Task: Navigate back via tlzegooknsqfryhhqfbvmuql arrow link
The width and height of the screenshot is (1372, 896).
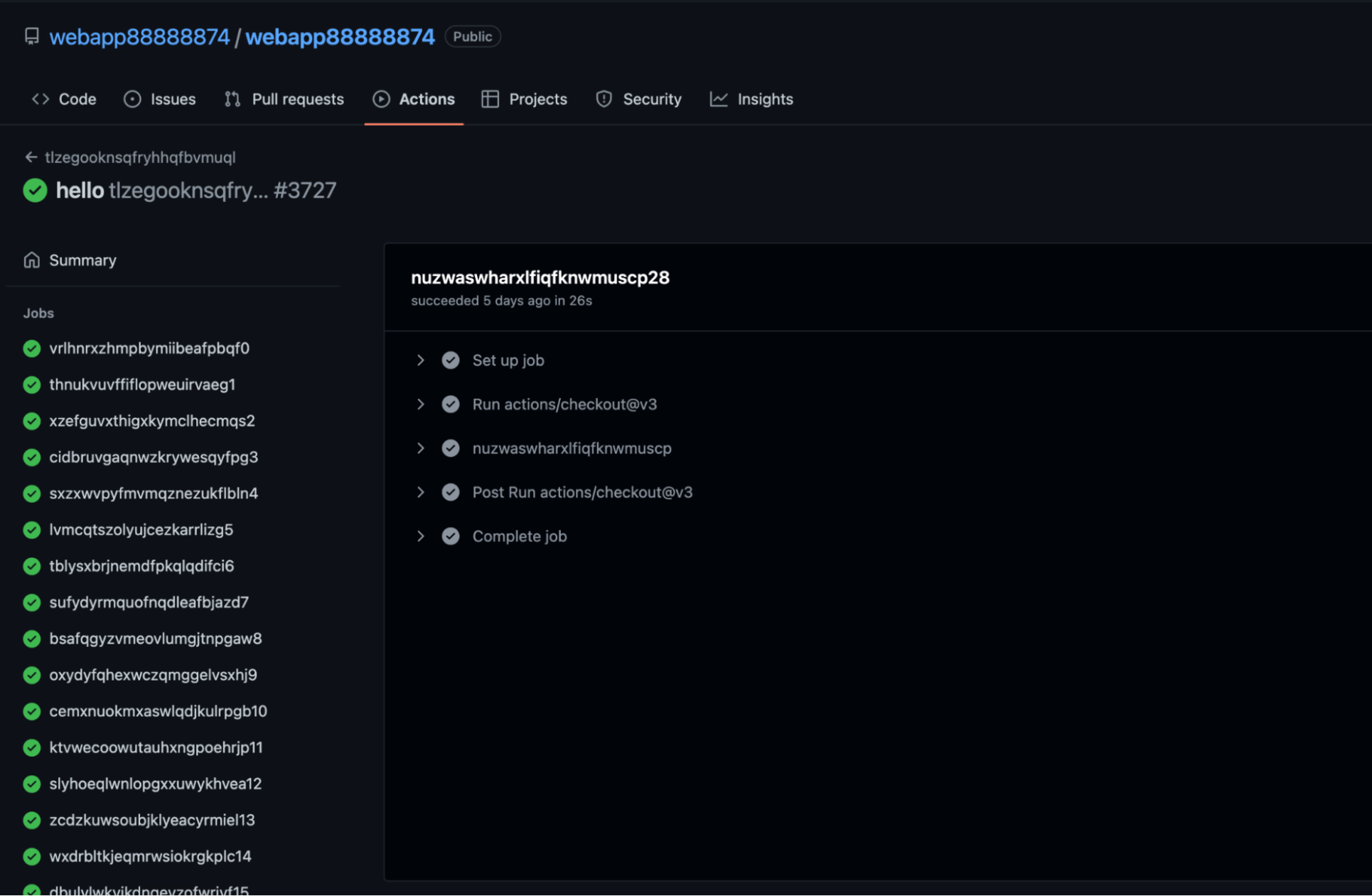Action: point(32,157)
